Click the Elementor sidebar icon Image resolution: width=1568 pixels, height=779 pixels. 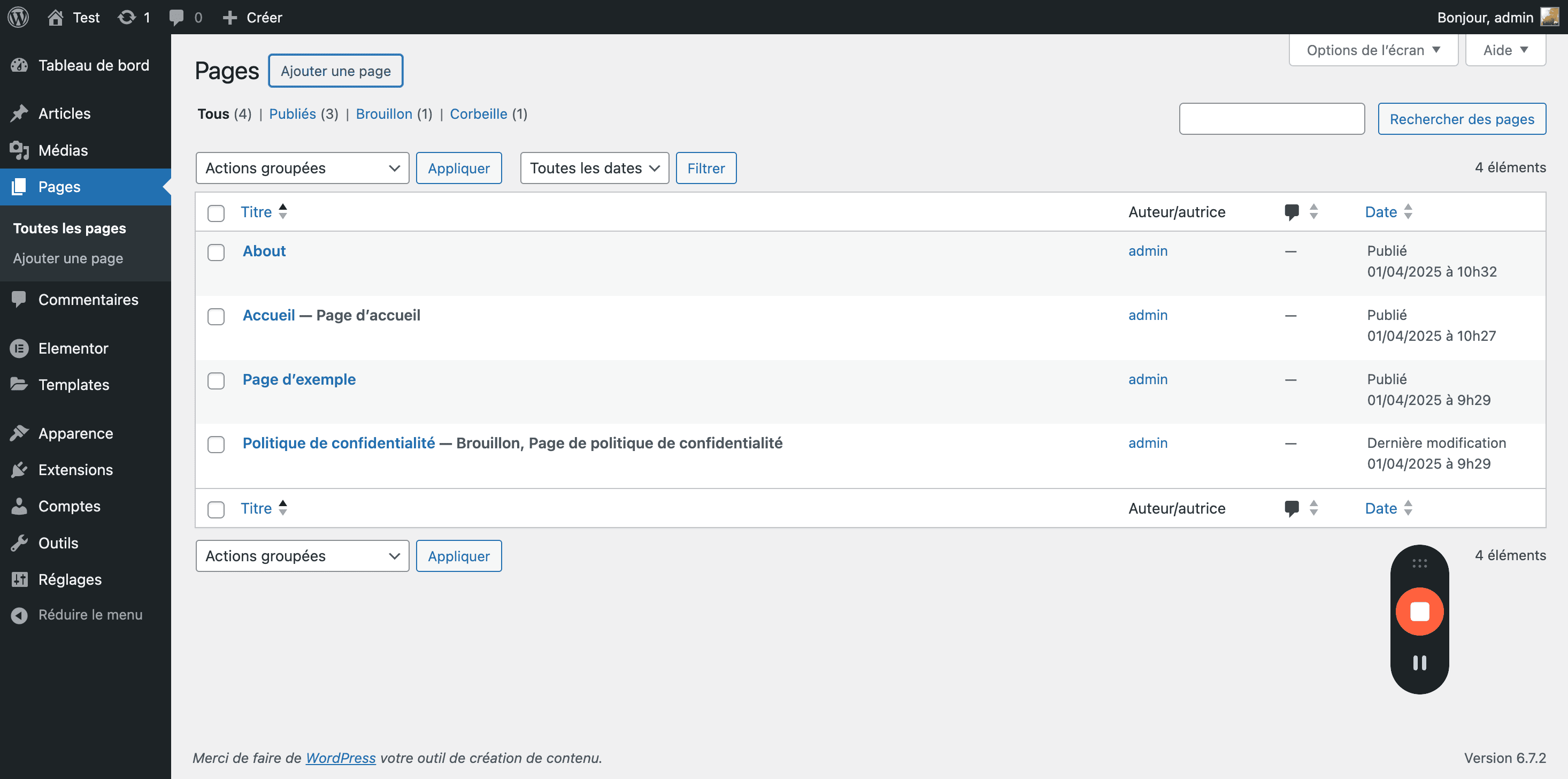(x=19, y=348)
